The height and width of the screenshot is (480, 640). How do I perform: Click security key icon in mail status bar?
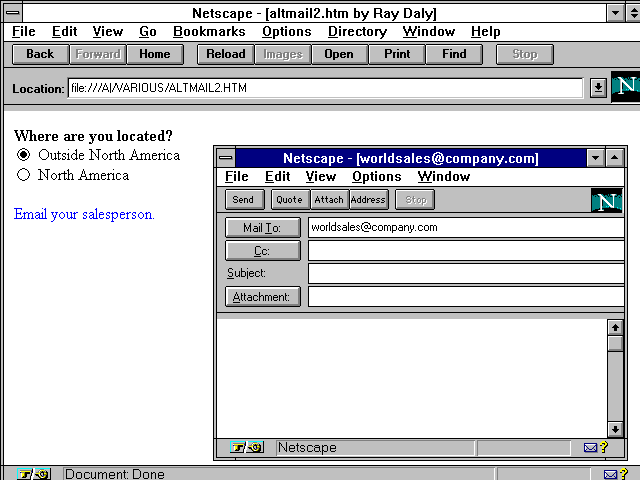246,448
